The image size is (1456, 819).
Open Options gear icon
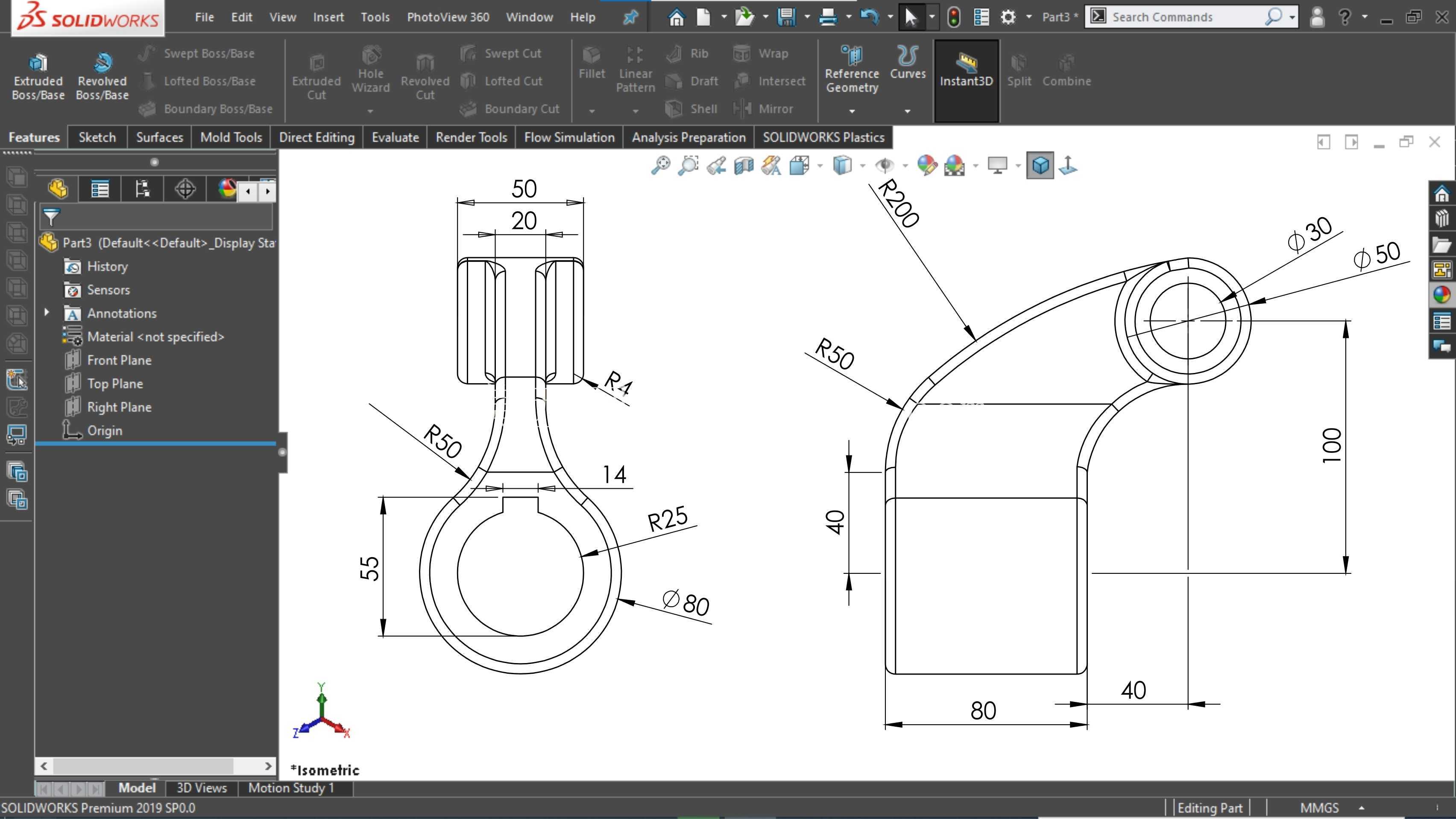tap(1008, 17)
